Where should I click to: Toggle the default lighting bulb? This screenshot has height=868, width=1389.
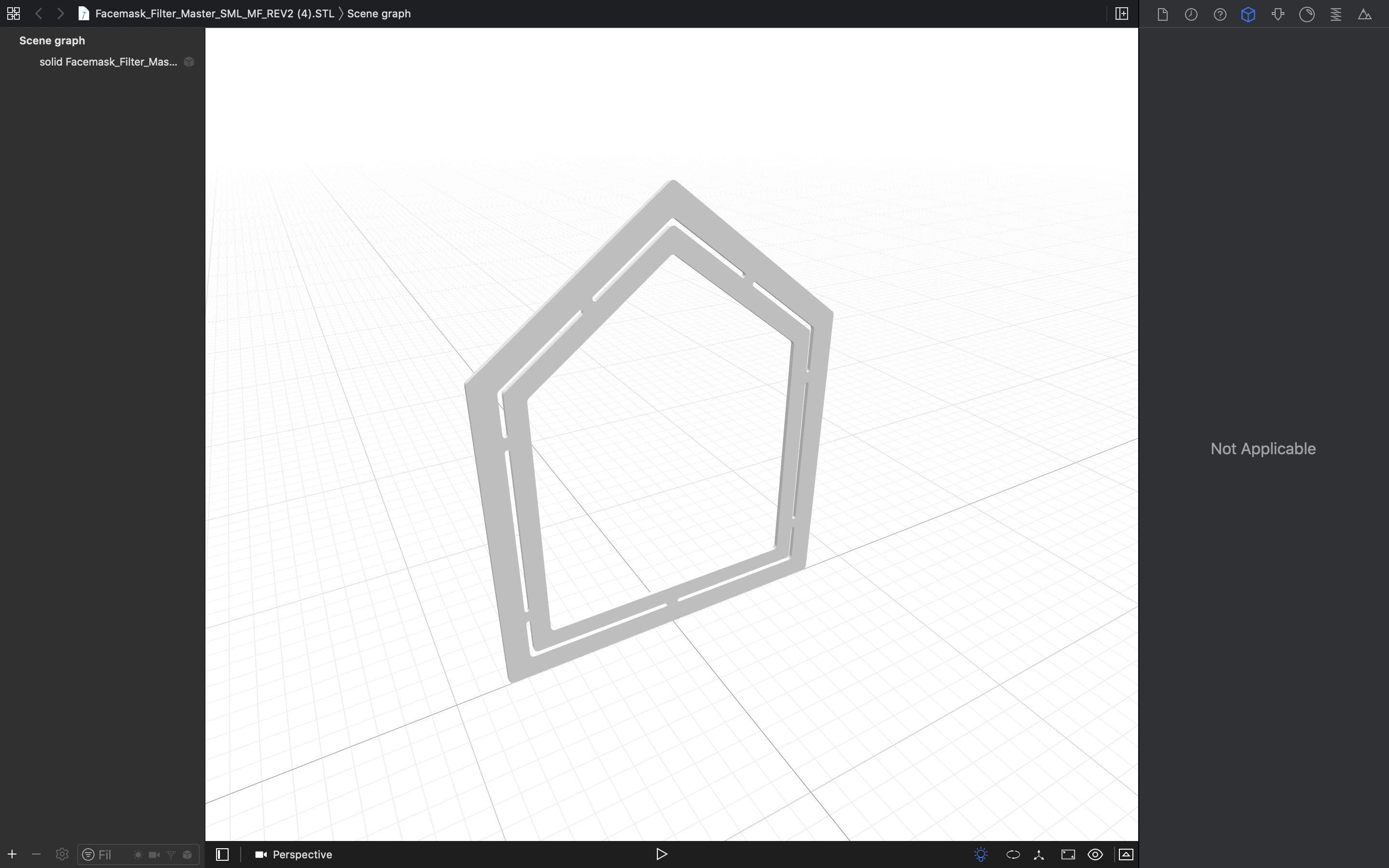981,854
